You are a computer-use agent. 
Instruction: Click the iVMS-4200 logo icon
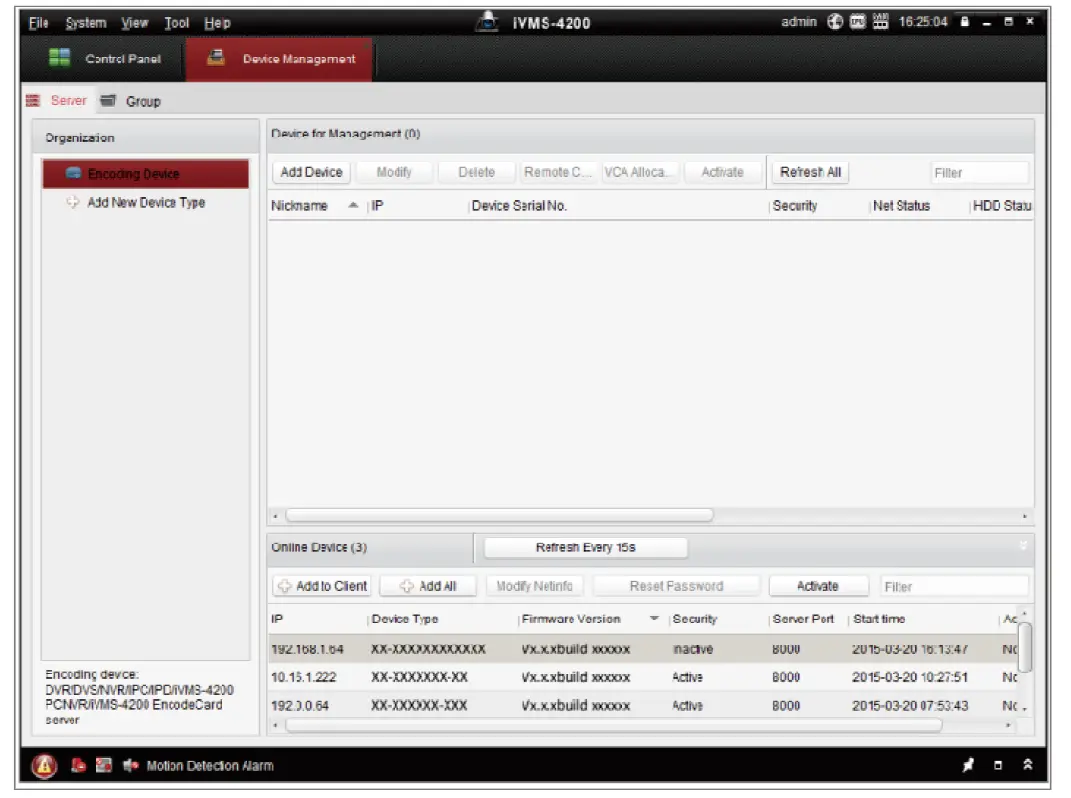(487, 22)
